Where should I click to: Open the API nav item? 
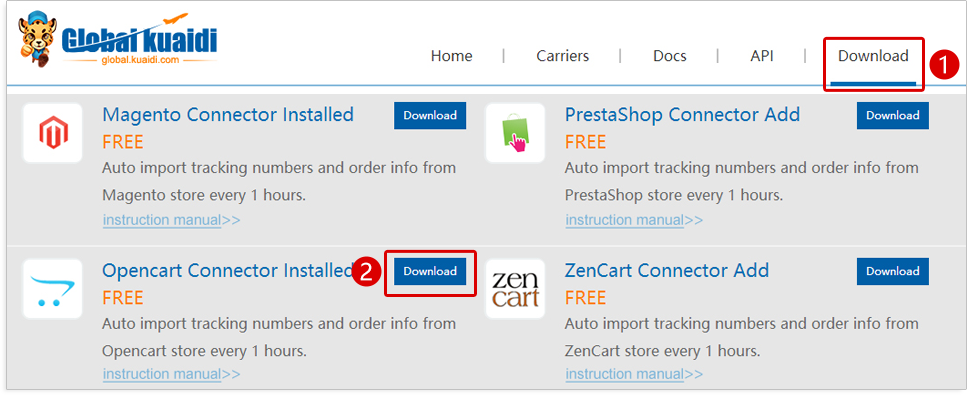click(762, 56)
